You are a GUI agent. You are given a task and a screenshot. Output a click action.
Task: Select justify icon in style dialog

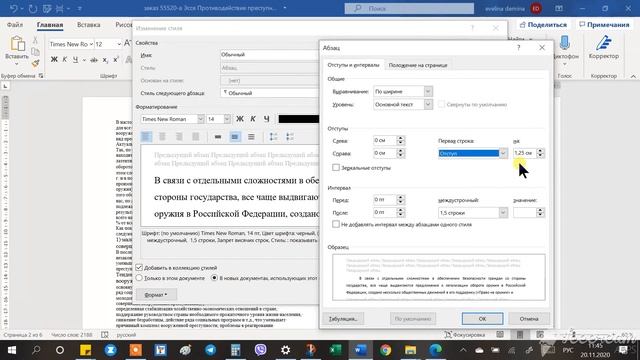click(x=196, y=137)
